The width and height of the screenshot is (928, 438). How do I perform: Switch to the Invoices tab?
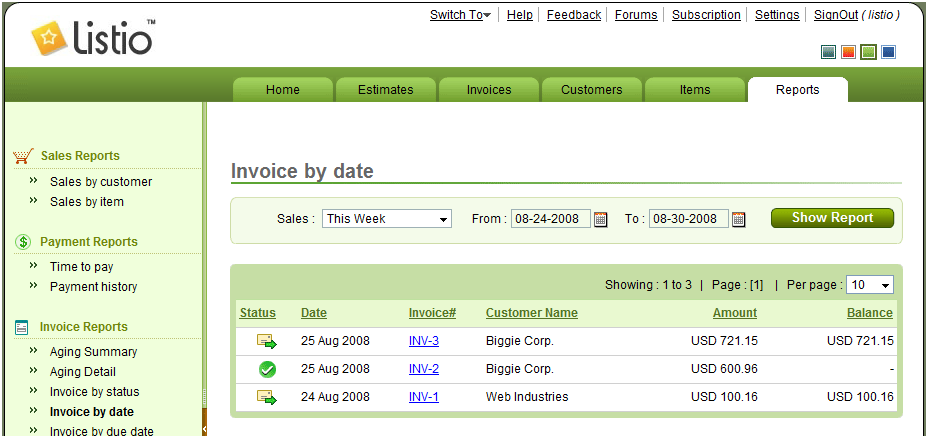click(489, 90)
